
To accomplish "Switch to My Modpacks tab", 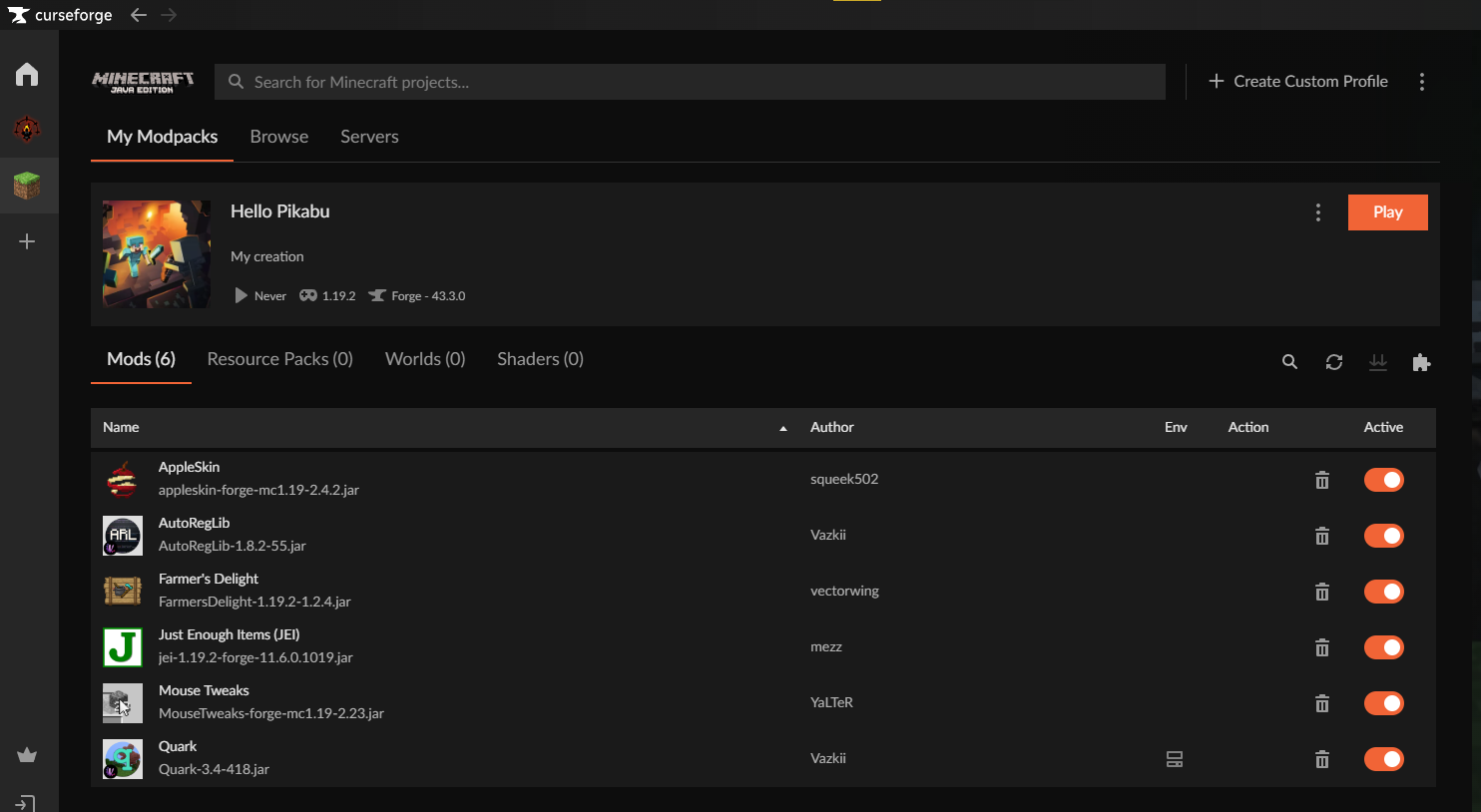I will click(163, 137).
